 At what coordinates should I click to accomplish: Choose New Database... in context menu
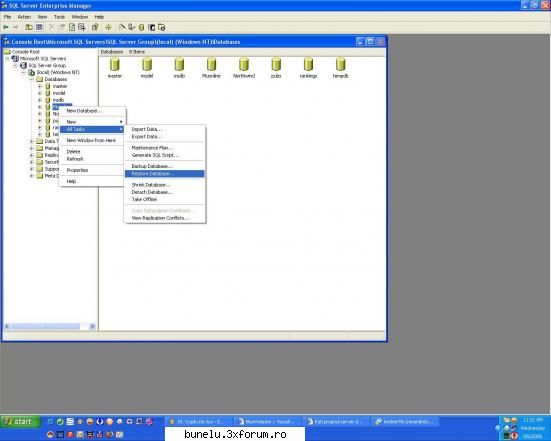pyautogui.click(x=92, y=111)
